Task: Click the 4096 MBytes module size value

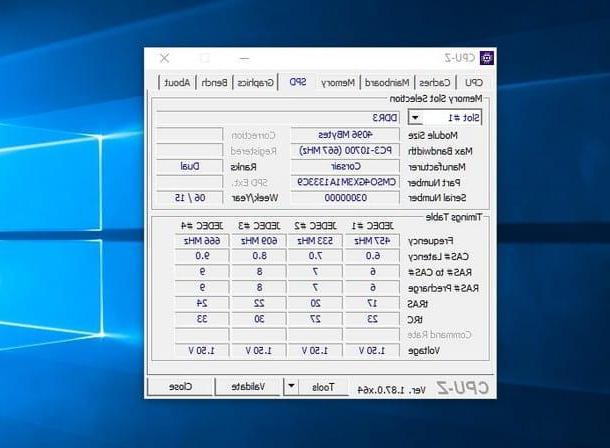Action: [x=345, y=135]
